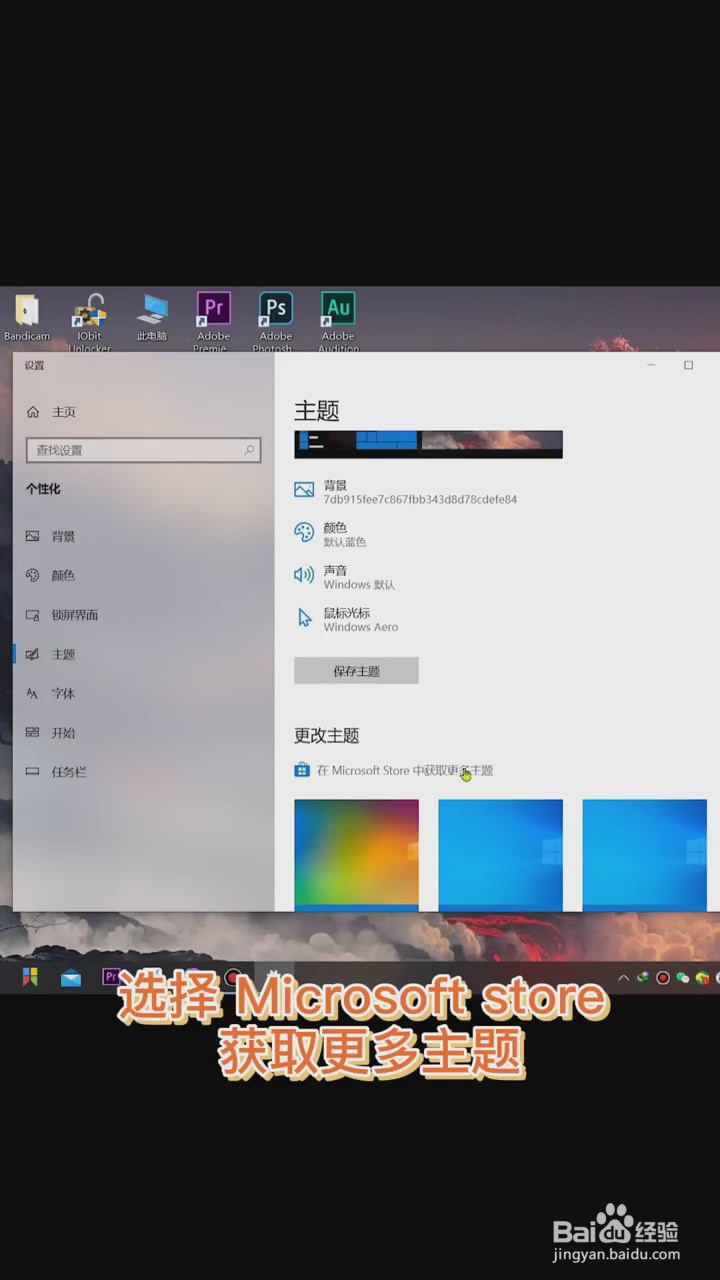Viewport: 720px width, 1280px height.
Task: Launch Adobe Premiere from the desktop
Action: click(213, 322)
